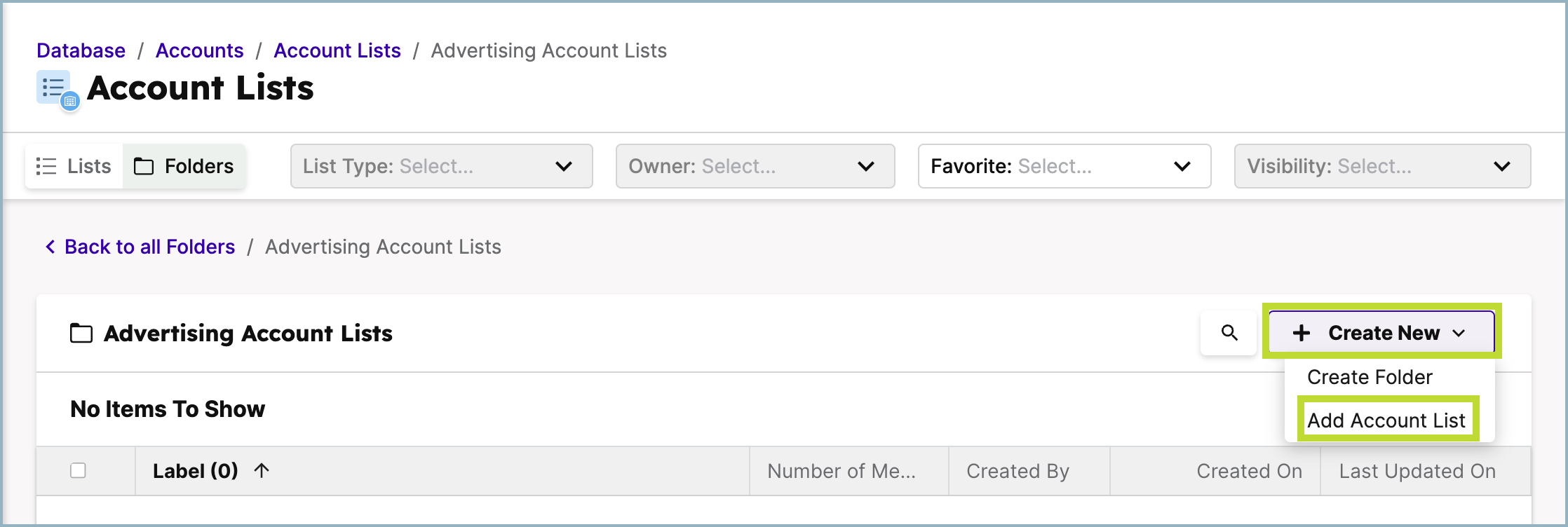This screenshot has width=1568, height=527.
Task: Click the plus icon in Create New
Action: (x=1302, y=333)
